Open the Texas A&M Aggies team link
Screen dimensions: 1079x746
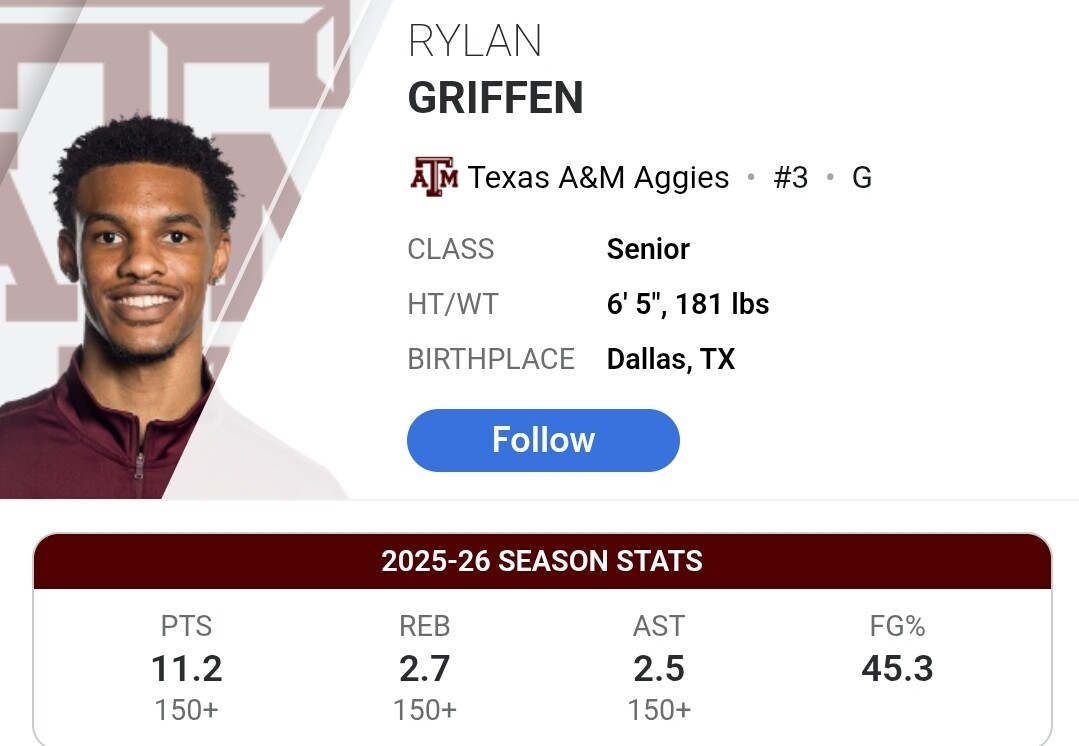598,177
